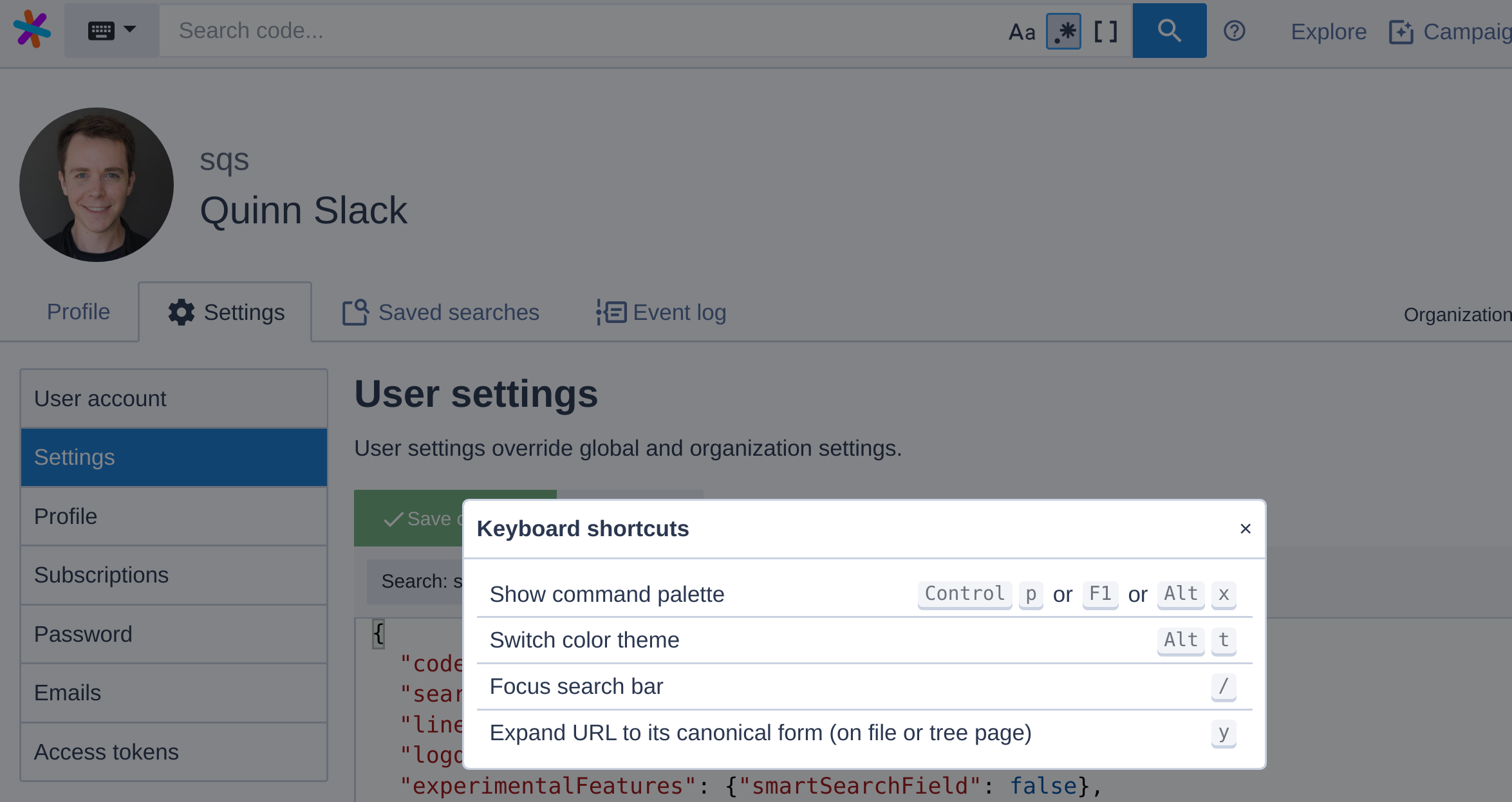Open the Explore link
This screenshot has height=802, width=1512.
[1328, 32]
